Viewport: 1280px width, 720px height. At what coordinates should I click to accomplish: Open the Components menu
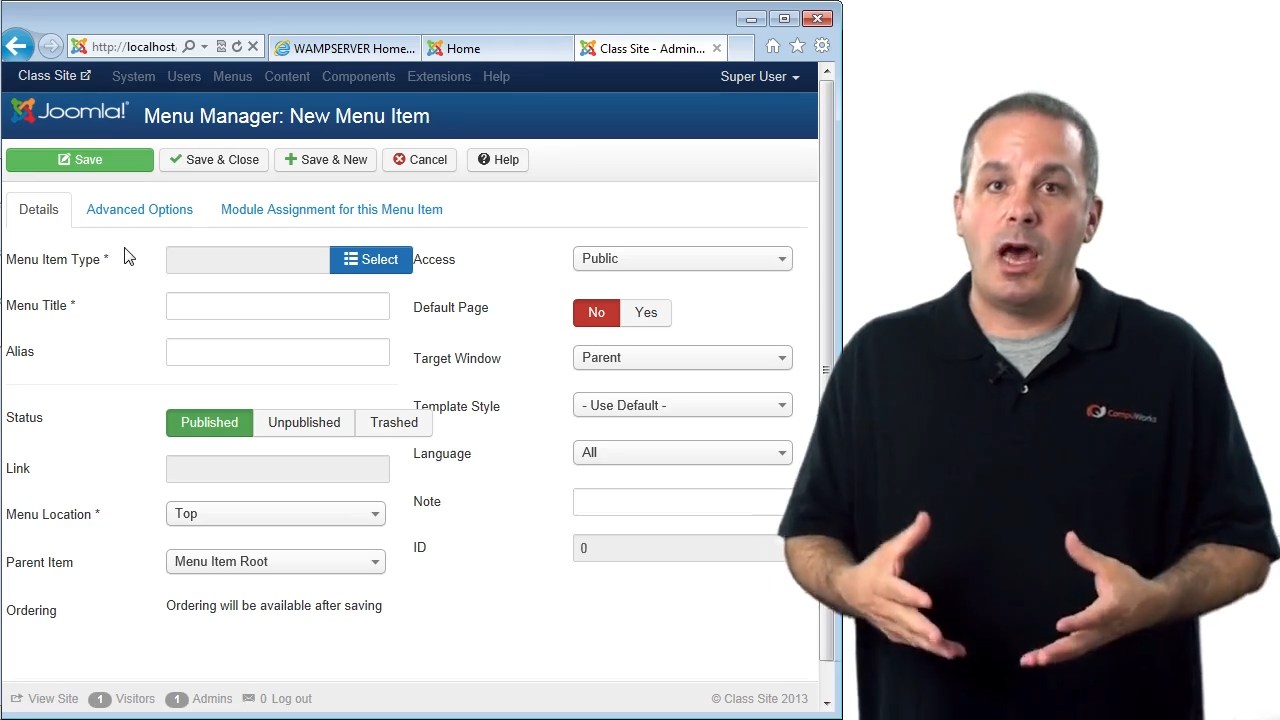click(x=358, y=76)
